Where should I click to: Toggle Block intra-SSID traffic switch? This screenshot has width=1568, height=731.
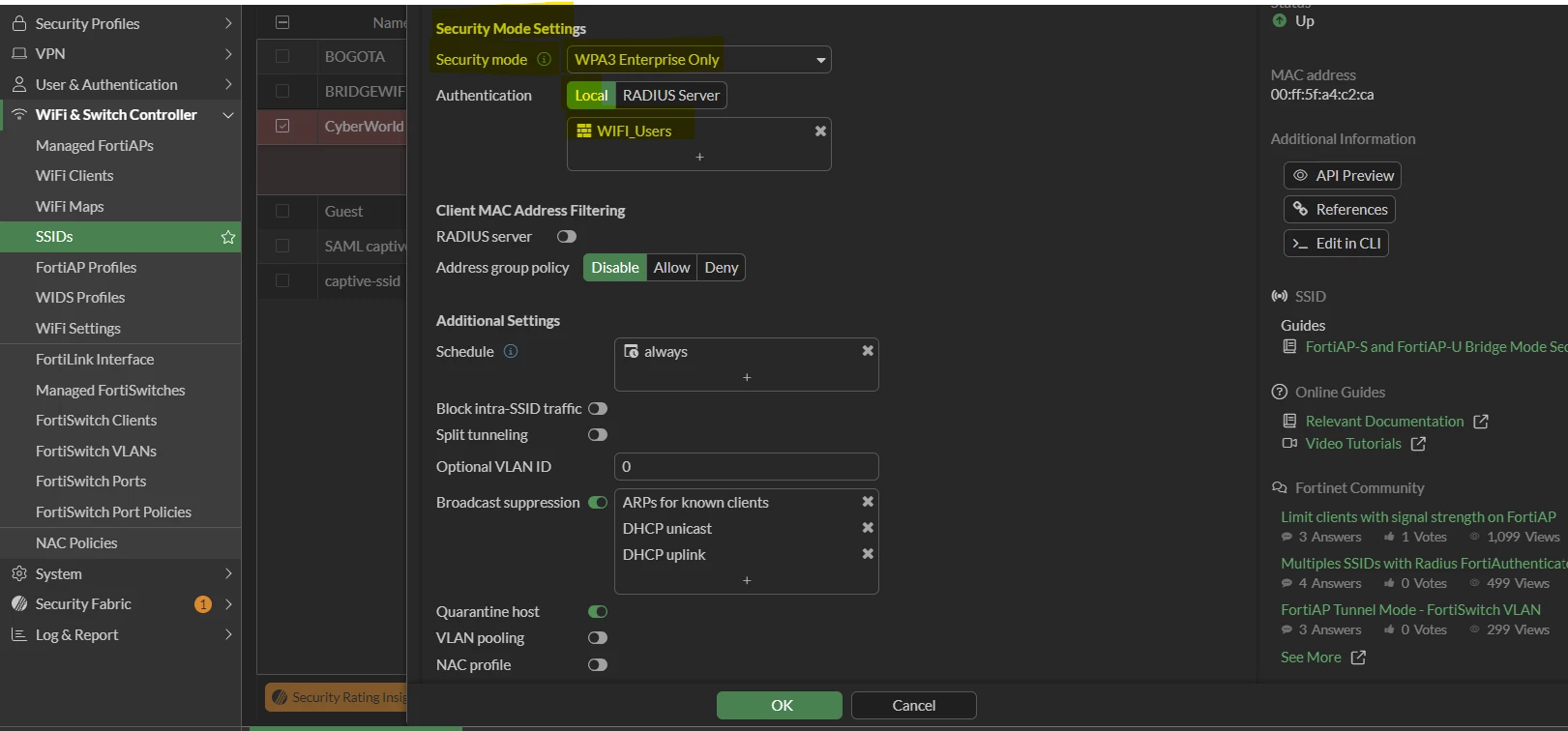tap(598, 409)
